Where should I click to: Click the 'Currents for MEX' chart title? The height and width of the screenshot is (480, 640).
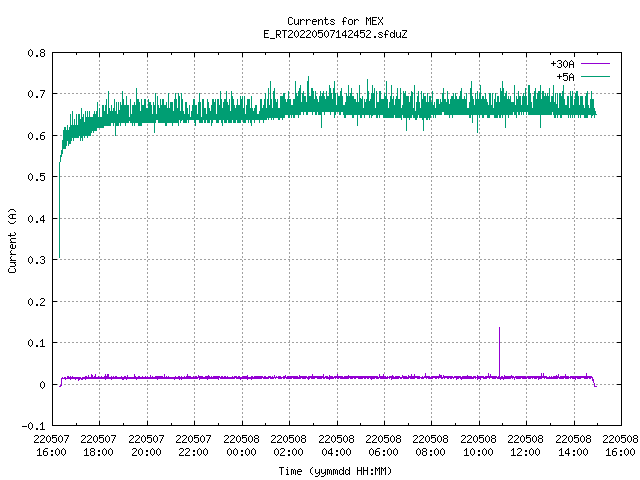[x=335, y=21]
